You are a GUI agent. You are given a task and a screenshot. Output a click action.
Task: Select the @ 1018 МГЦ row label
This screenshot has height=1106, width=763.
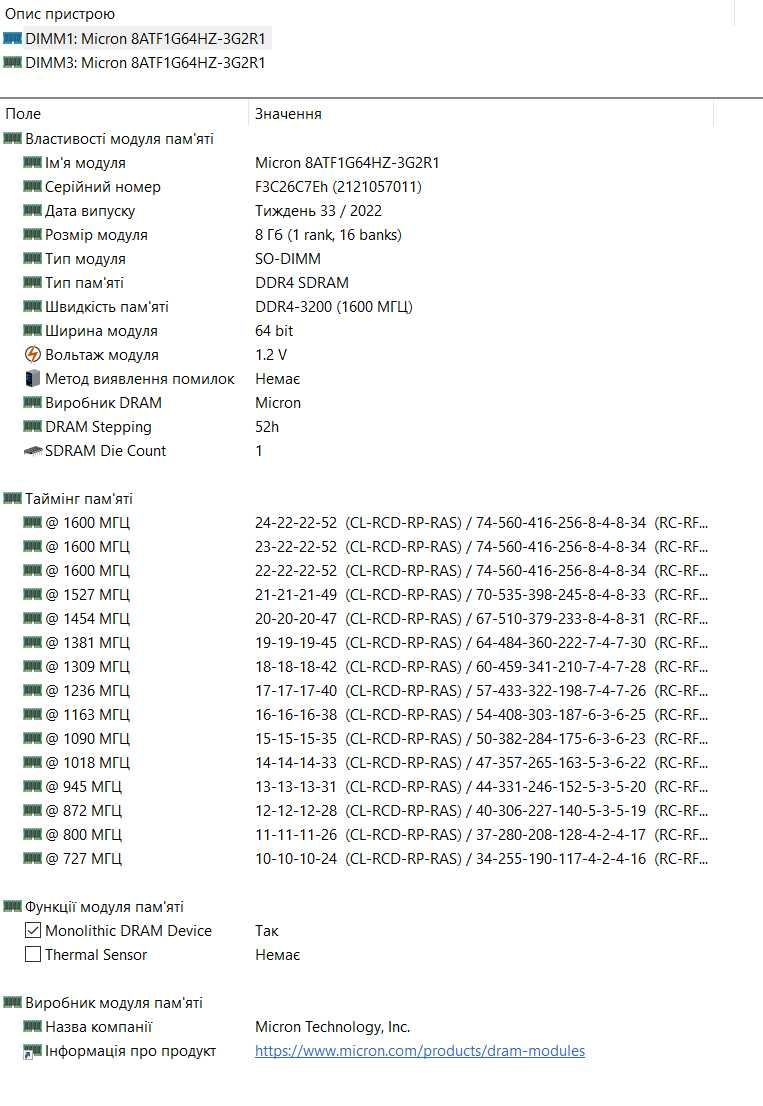87,762
